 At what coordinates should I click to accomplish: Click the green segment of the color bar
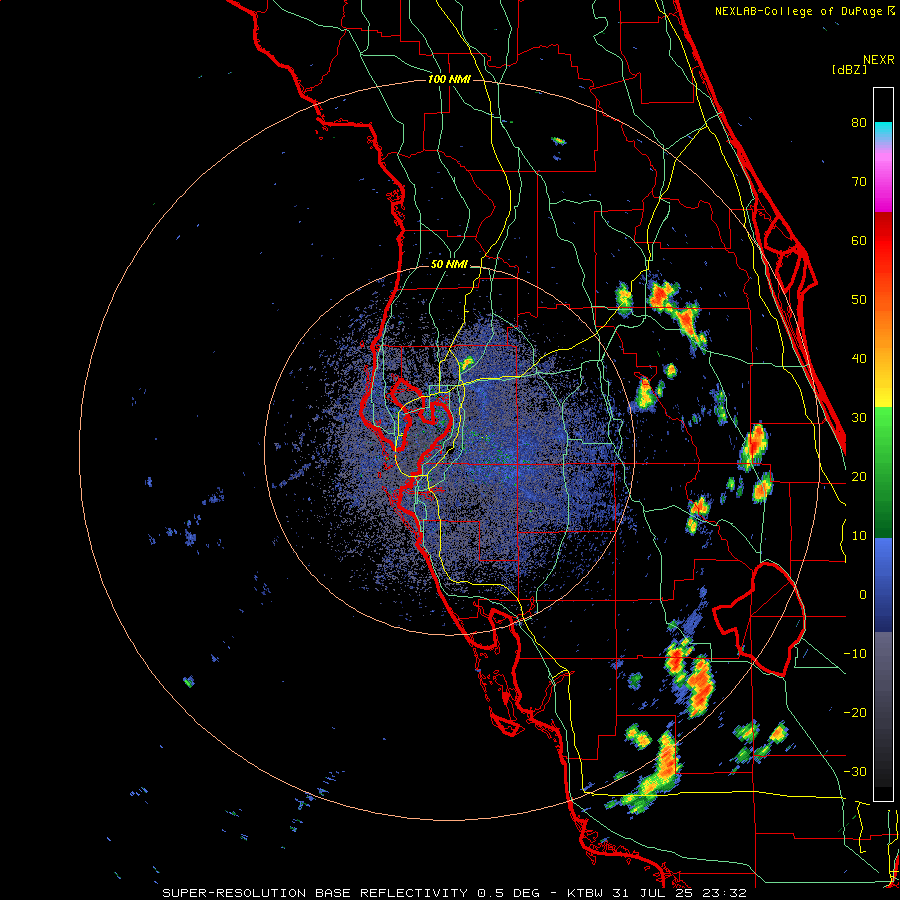(x=883, y=472)
